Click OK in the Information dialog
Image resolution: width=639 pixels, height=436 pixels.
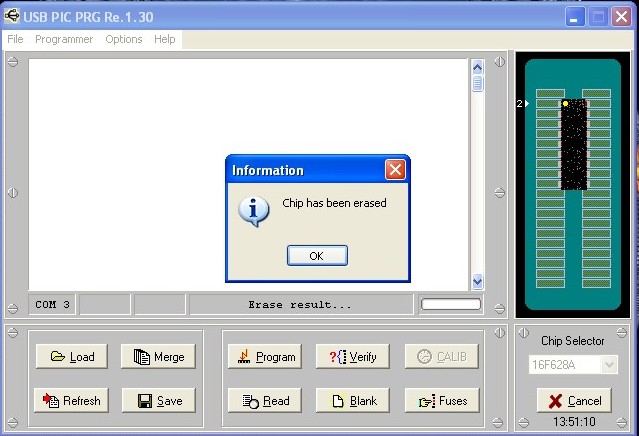point(317,256)
